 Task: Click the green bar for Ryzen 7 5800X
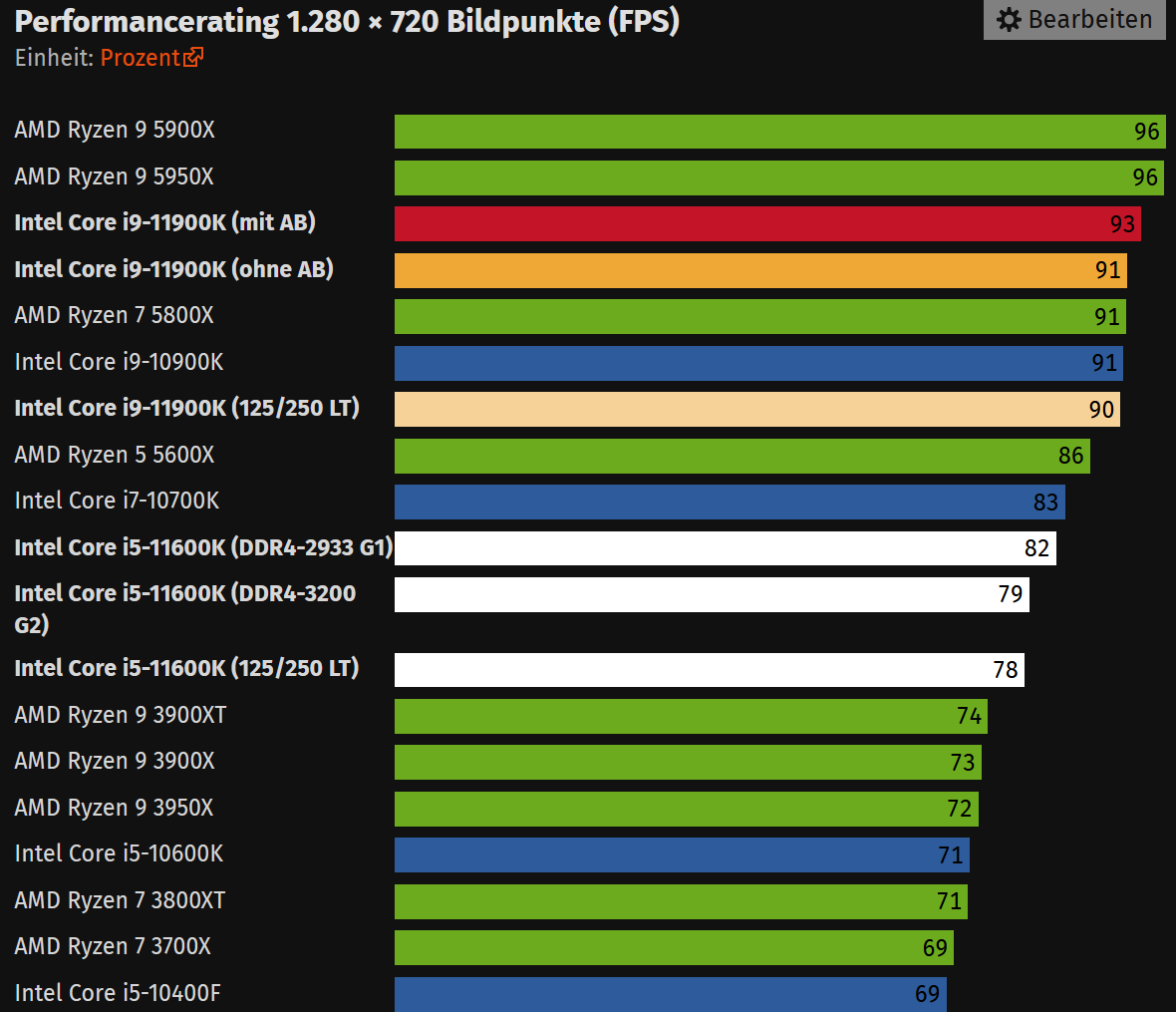coord(759,317)
